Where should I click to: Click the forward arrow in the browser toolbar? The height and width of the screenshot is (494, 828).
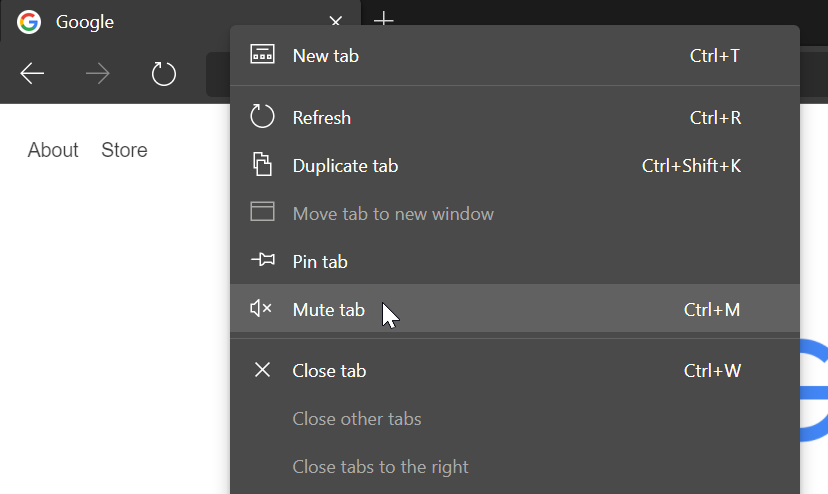[98, 74]
